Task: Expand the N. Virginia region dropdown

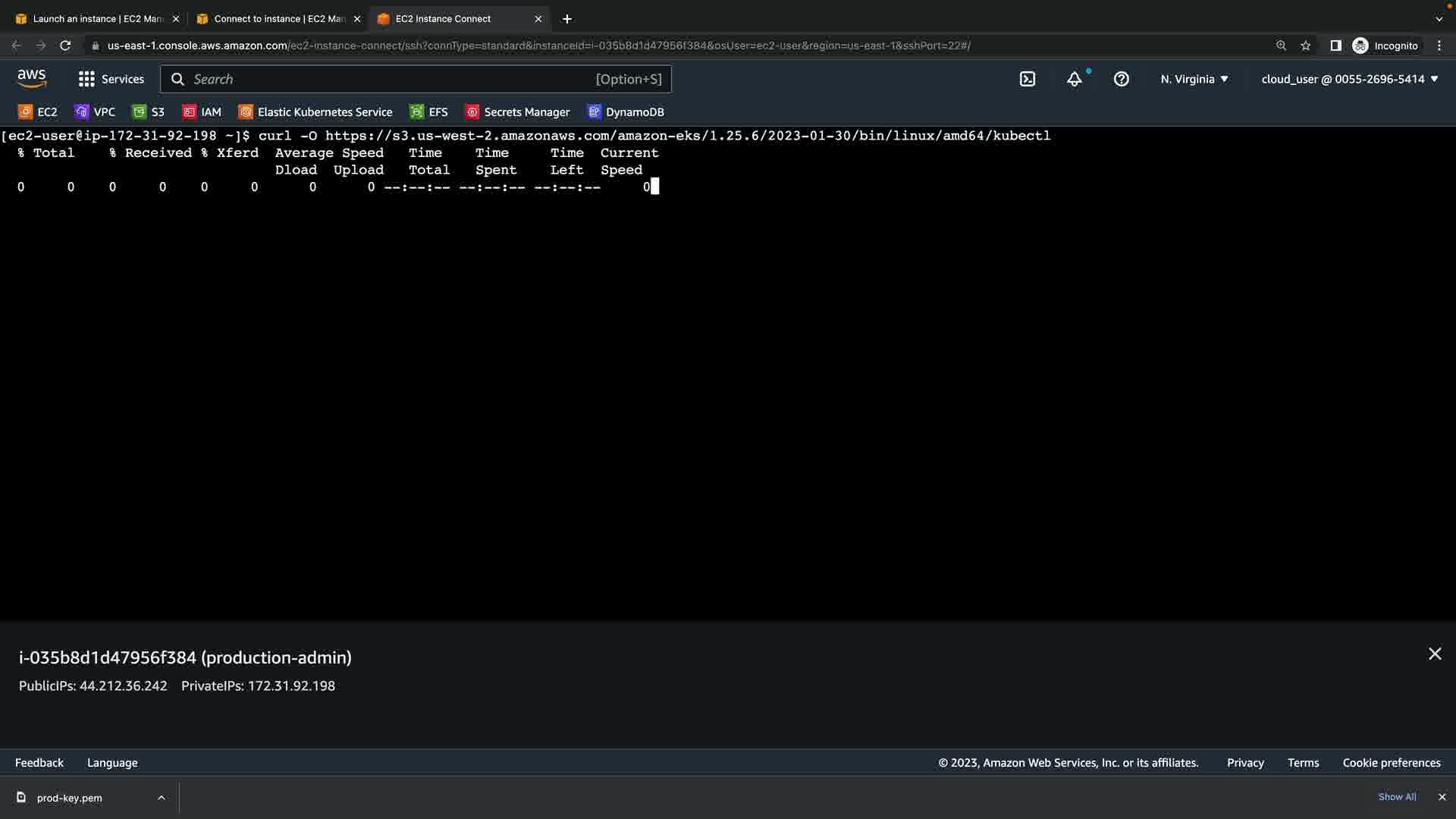Action: (1194, 79)
